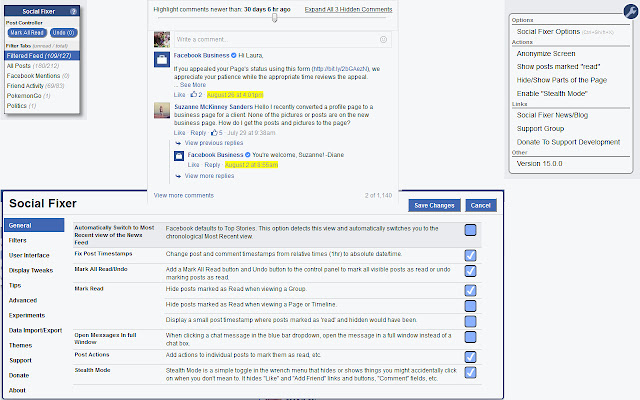Click Mark All Read button

tap(27, 33)
